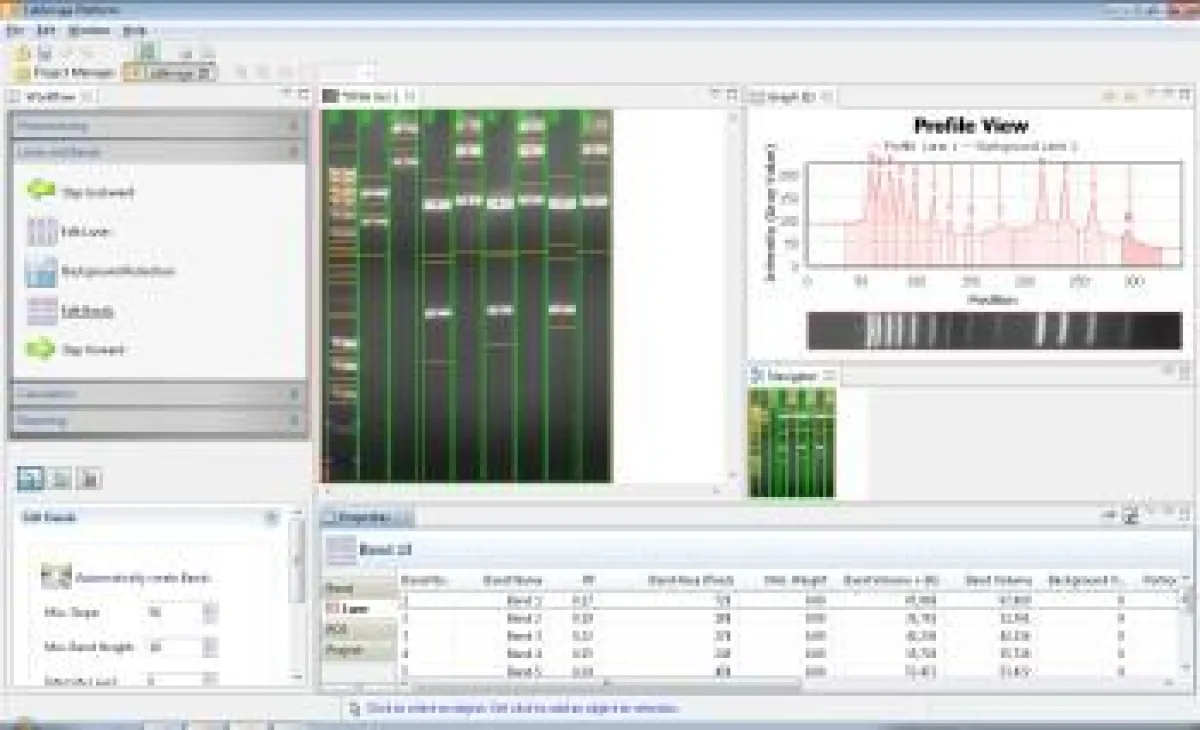Open the File menu
The image size is (1200, 730).
coord(15,31)
